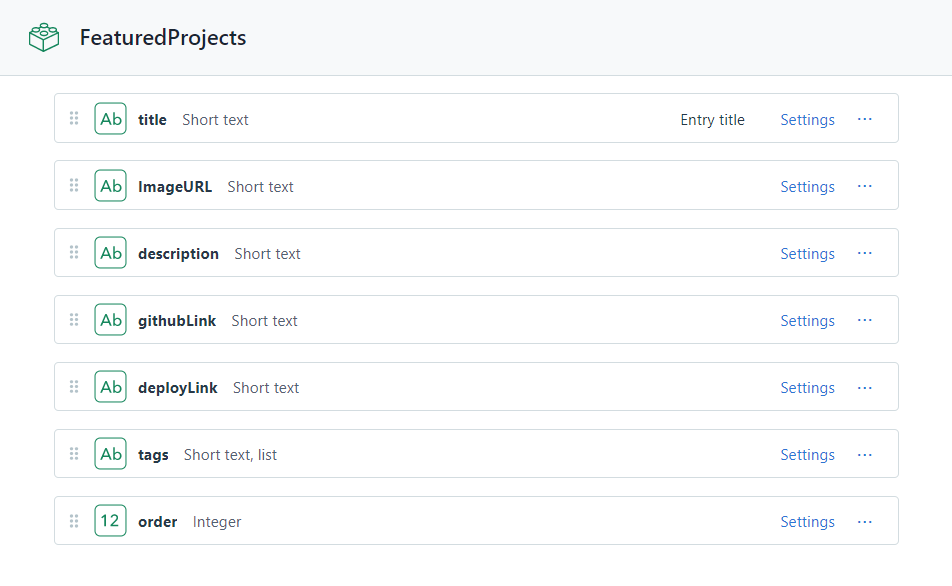Open Settings for the deployLink field
The width and height of the screenshot is (952, 586).
click(807, 388)
